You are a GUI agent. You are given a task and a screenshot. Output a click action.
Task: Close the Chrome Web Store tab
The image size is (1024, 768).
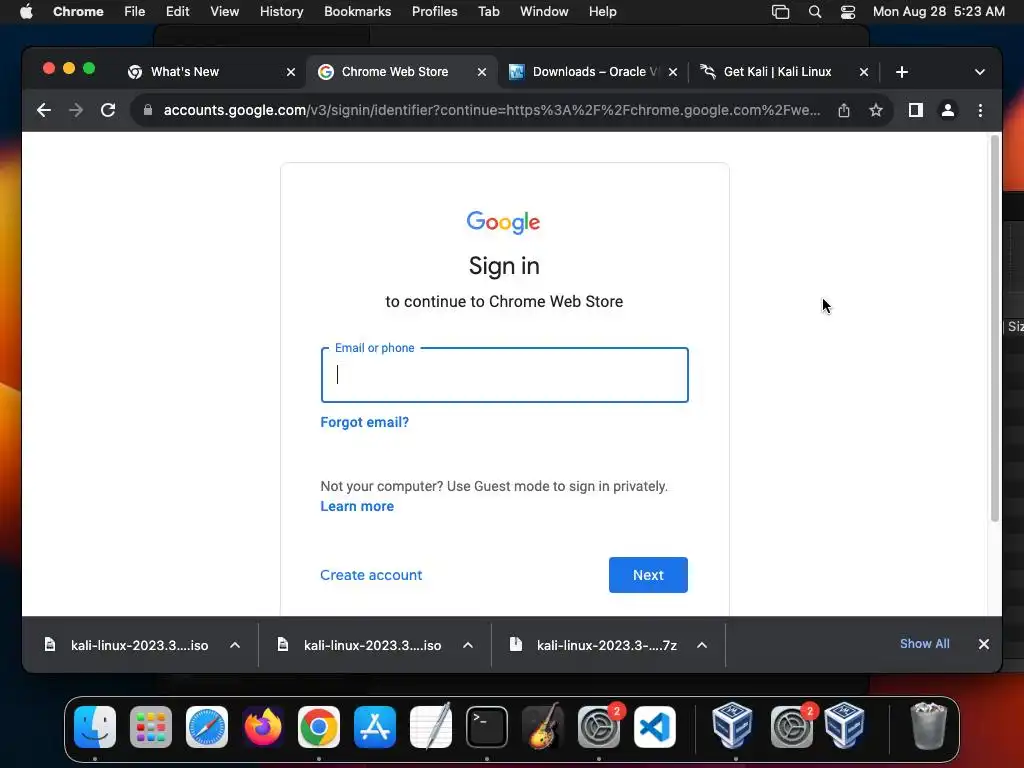pos(482,72)
